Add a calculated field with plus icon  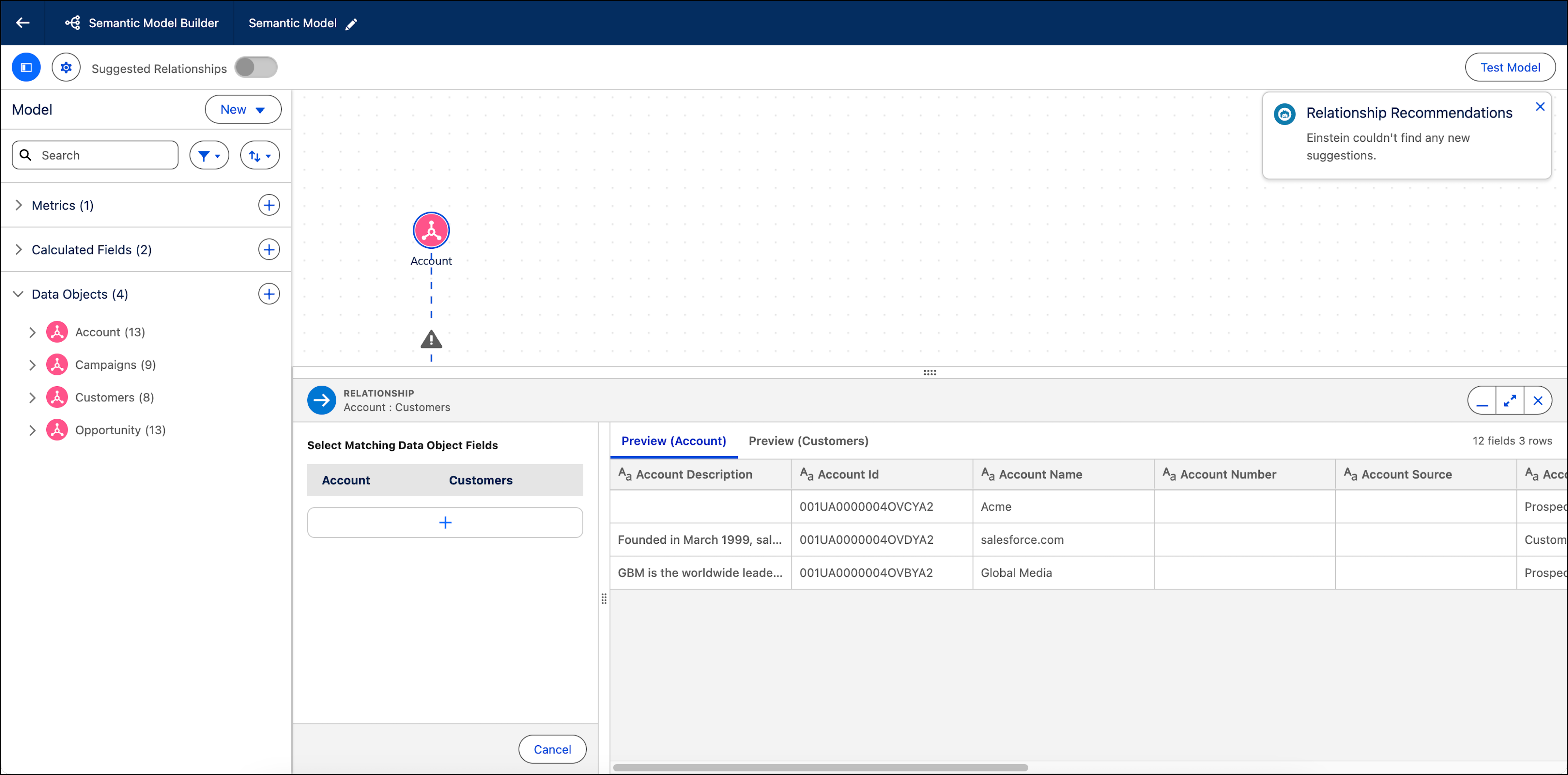[269, 250]
